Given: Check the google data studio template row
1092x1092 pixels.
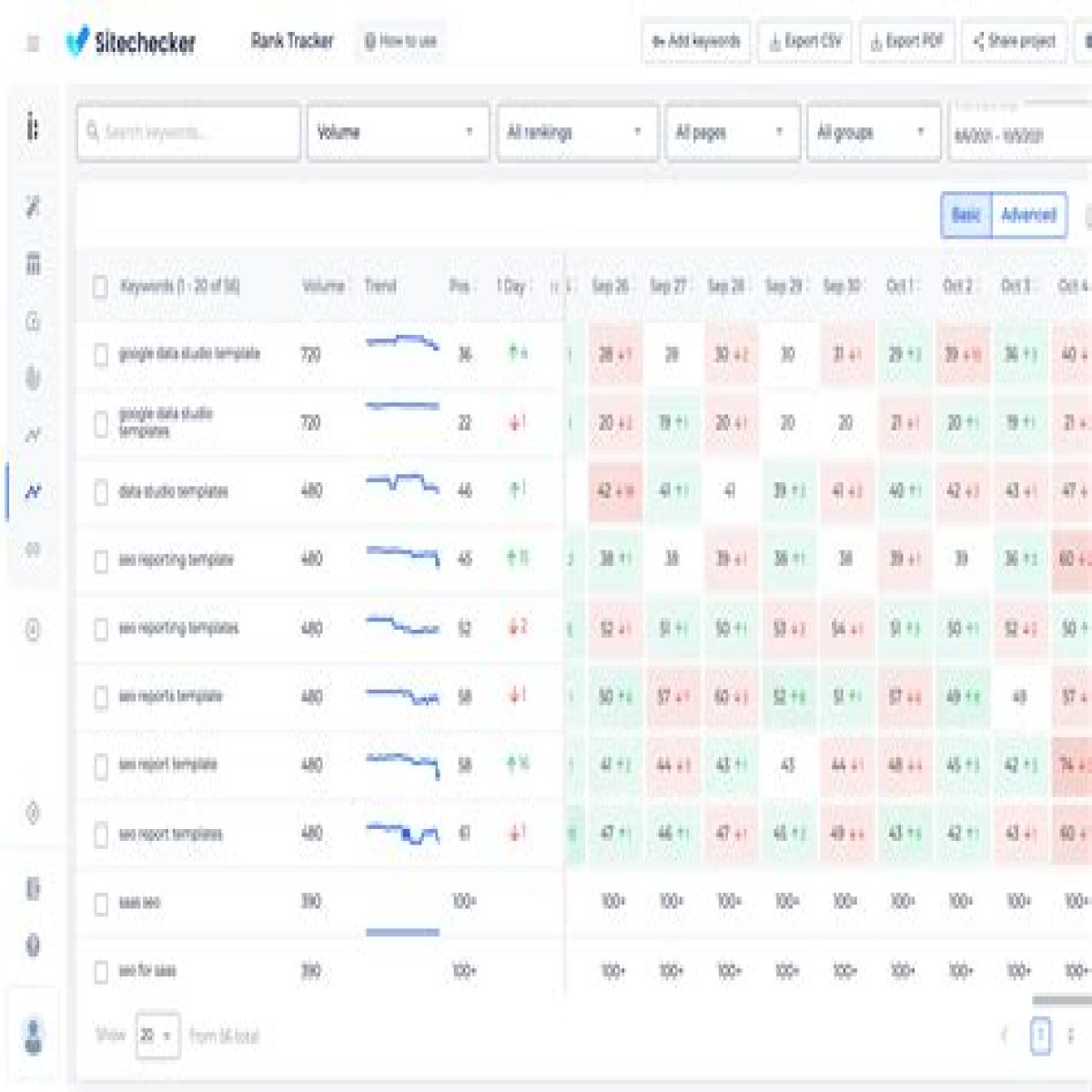Looking at the screenshot, I should [100, 355].
